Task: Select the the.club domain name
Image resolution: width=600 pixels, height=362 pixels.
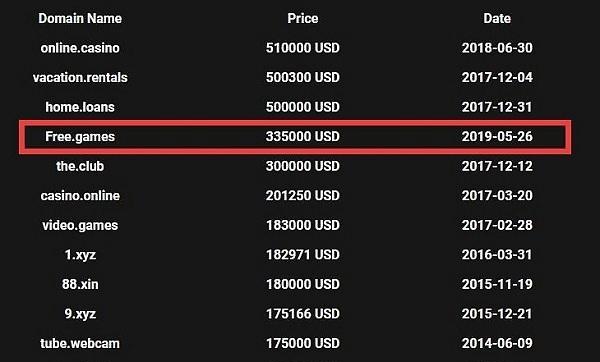Action: [x=80, y=166]
